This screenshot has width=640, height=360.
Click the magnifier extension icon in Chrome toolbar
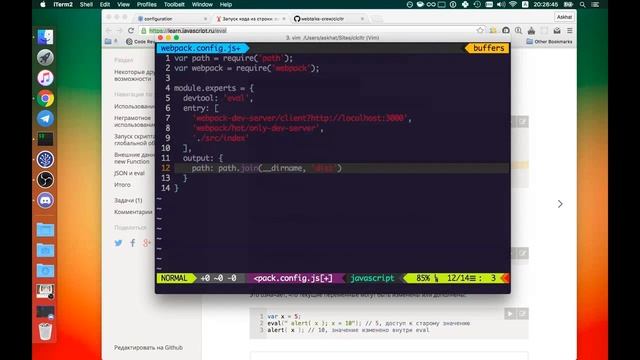tap(518, 31)
